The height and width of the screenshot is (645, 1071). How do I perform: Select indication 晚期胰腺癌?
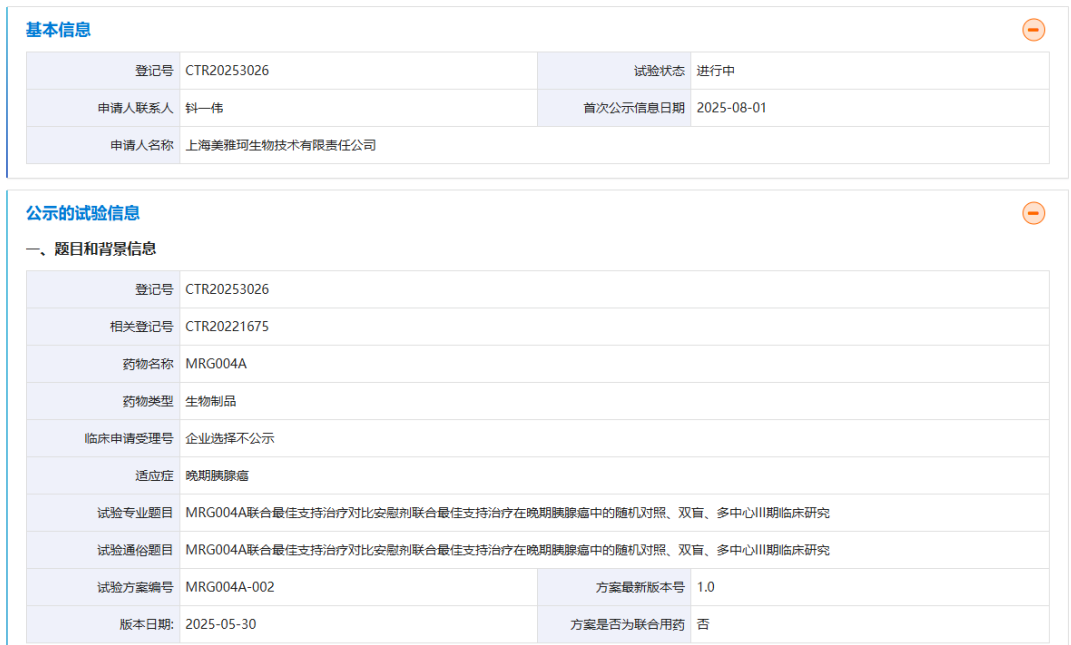coord(218,475)
